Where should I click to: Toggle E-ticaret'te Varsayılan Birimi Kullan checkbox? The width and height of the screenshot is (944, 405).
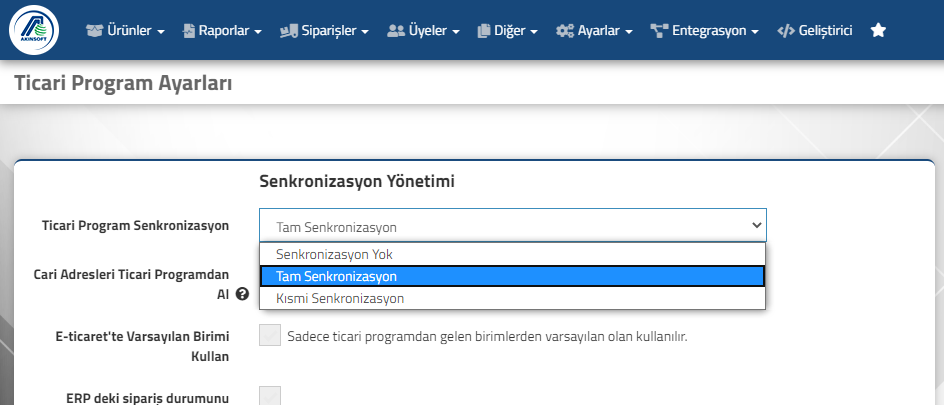click(270, 335)
